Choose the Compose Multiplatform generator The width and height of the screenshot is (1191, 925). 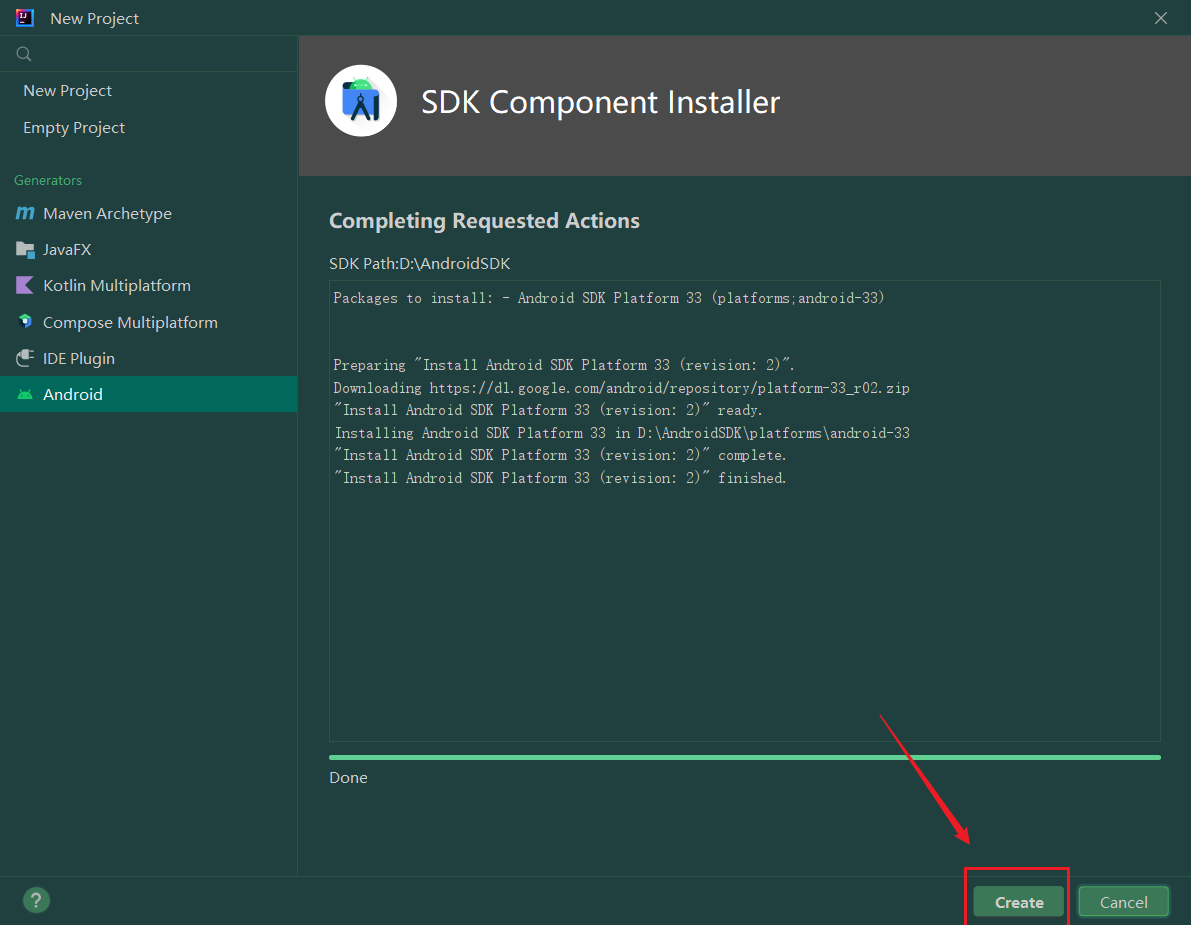[x=149, y=322]
